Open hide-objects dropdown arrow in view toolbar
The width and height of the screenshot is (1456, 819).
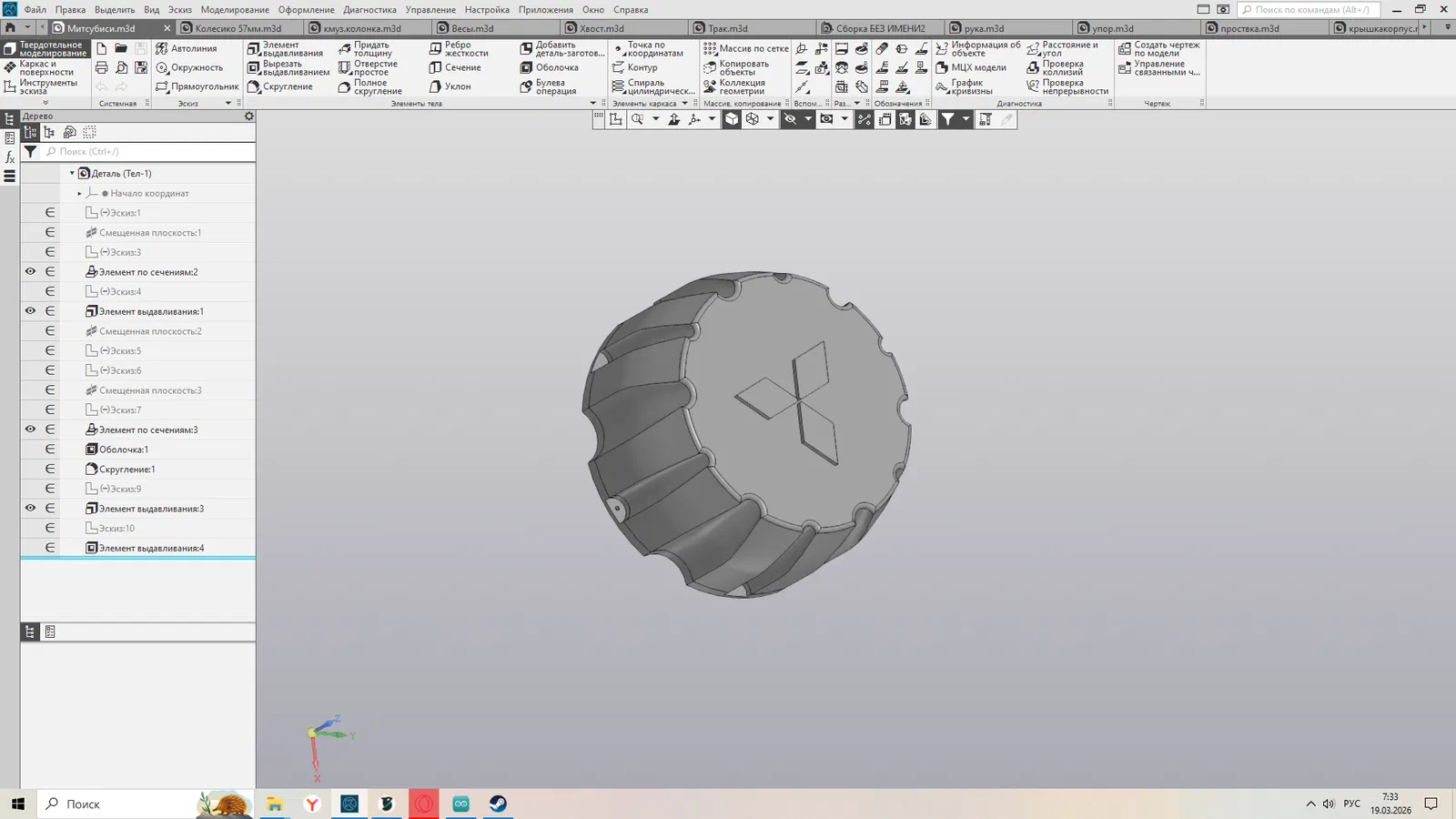pyautogui.click(x=807, y=119)
